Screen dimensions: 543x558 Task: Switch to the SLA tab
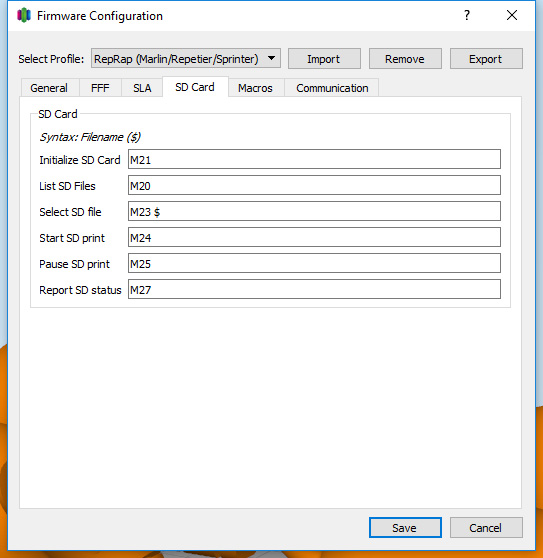[142, 88]
